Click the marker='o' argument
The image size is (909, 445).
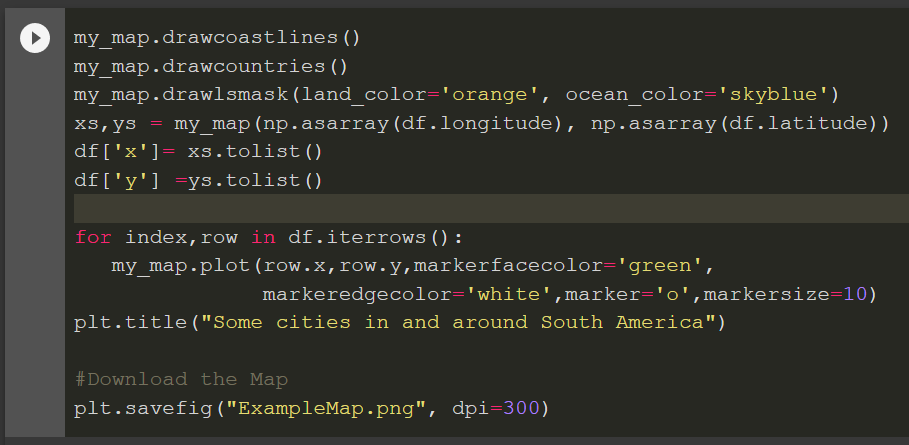pyautogui.click(x=628, y=294)
